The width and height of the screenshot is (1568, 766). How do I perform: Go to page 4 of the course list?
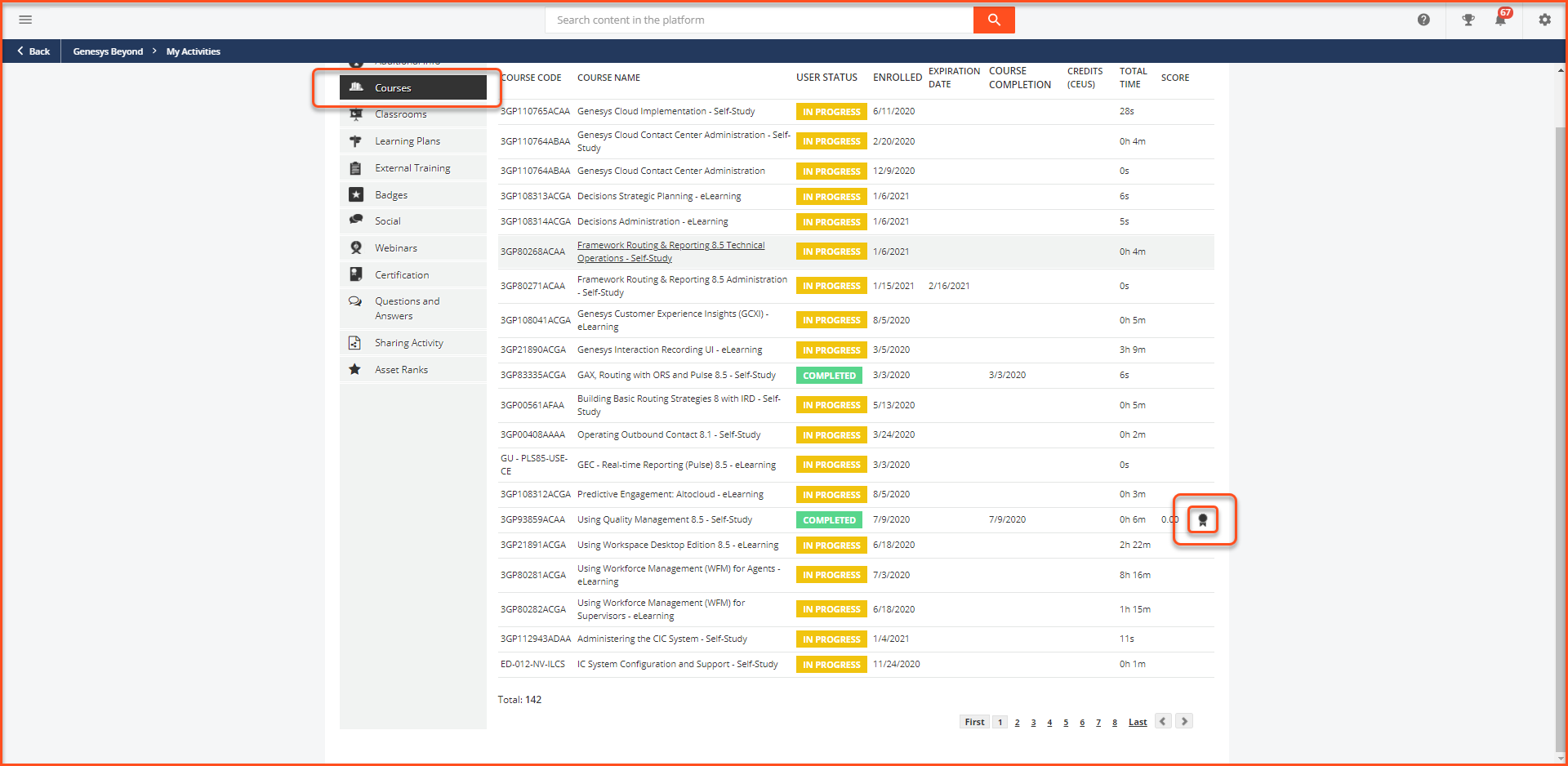[1049, 722]
